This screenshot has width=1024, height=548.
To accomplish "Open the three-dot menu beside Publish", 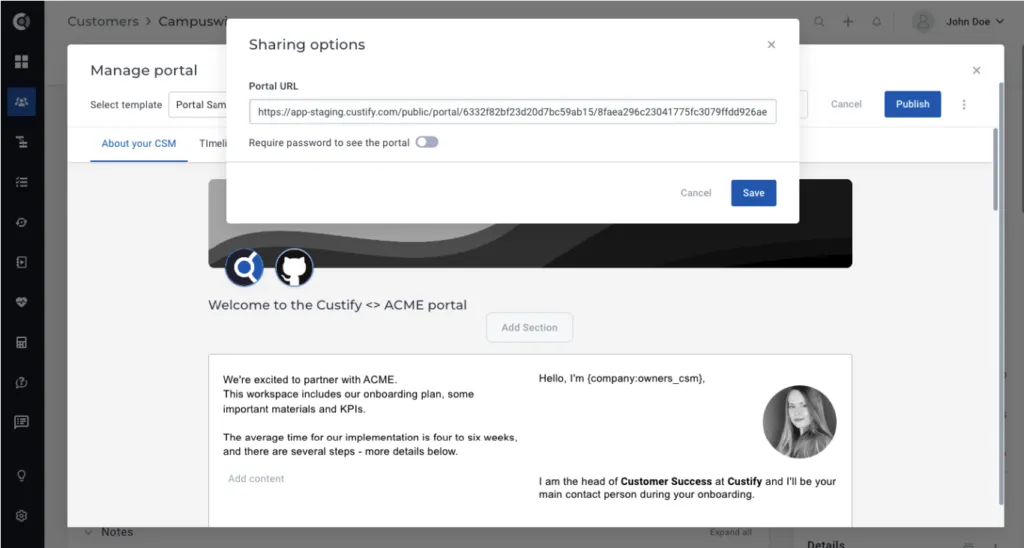I will [x=964, y=105].
